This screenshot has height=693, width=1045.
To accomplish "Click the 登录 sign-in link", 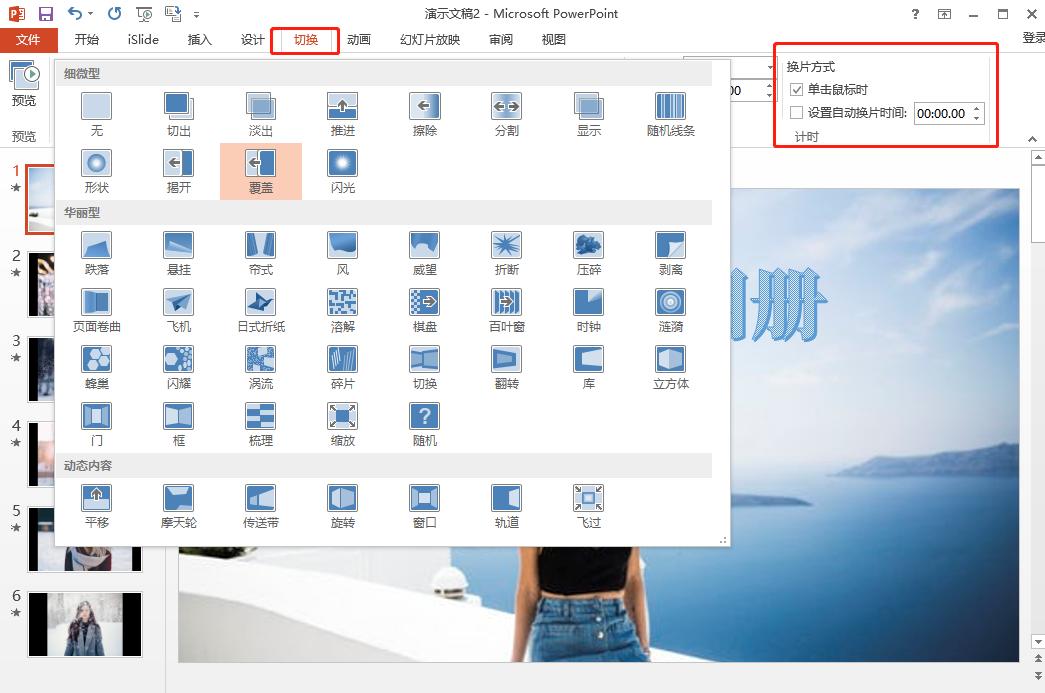I will [1033, 38].
